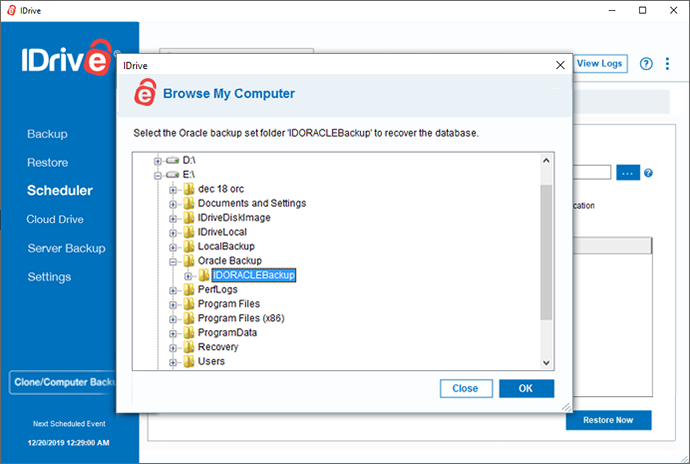
Task: Close the Browse My Computer dialog with X
Action: point(560,65)
